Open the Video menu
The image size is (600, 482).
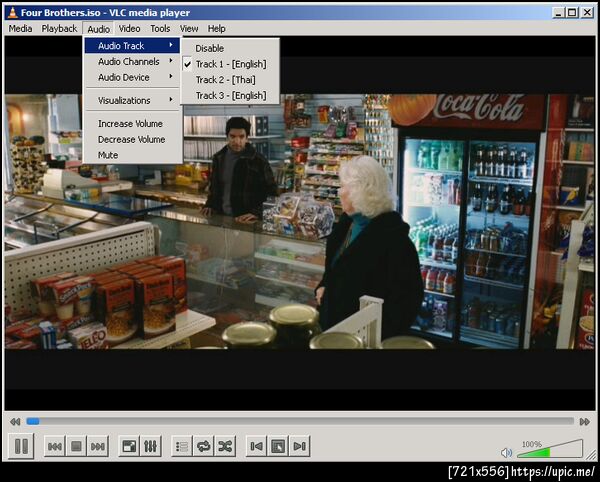(x=129, y=29)
